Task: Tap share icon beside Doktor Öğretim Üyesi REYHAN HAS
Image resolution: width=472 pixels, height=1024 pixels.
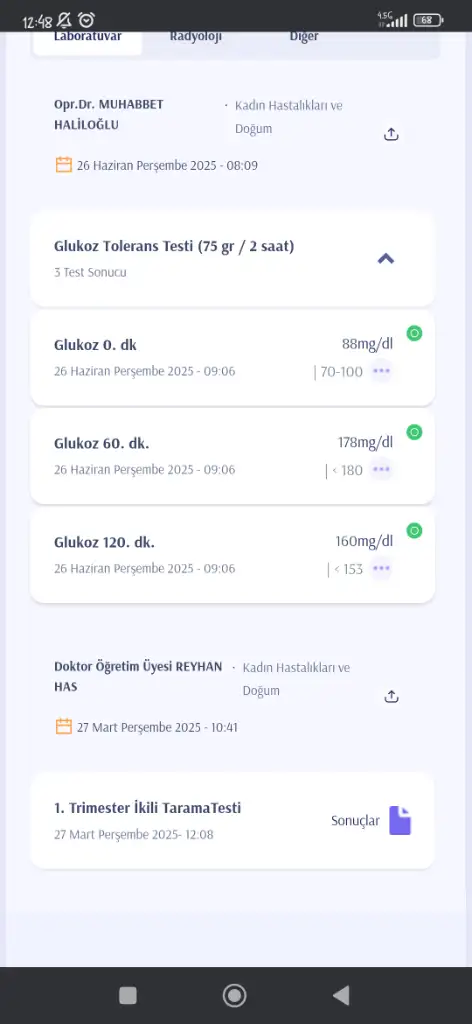Action: (391, 696)
